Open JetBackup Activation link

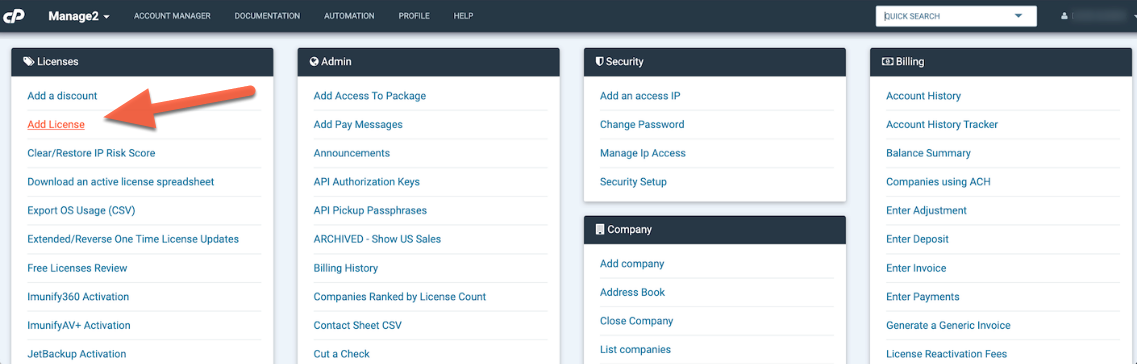coord(77,354)
